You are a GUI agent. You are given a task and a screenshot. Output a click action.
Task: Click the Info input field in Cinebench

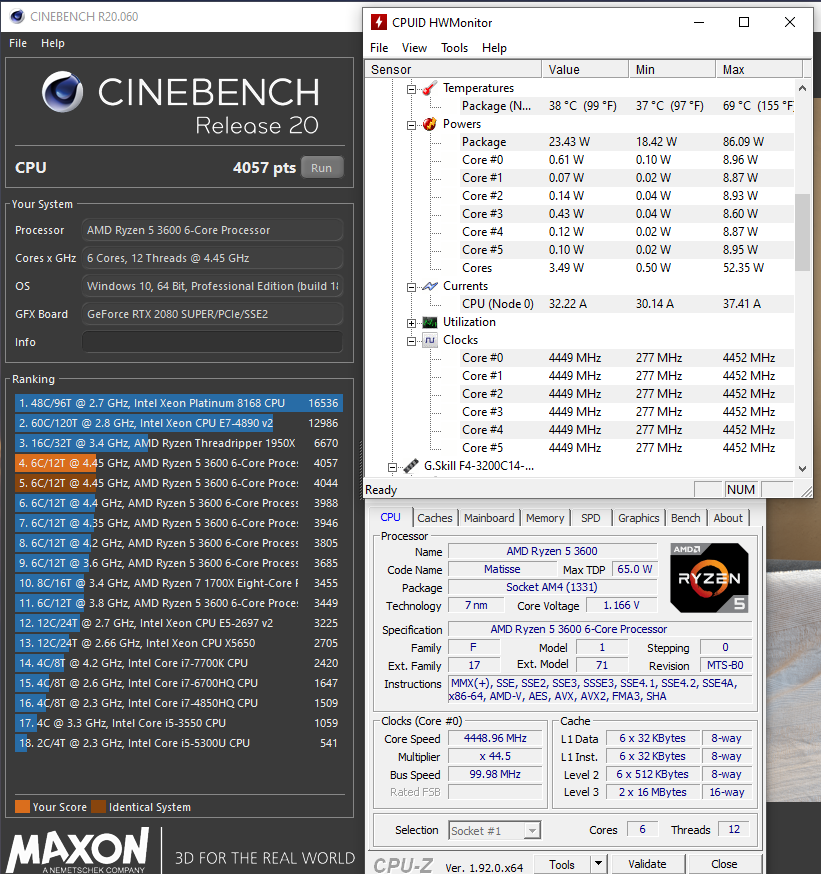[x=212, y=342]
